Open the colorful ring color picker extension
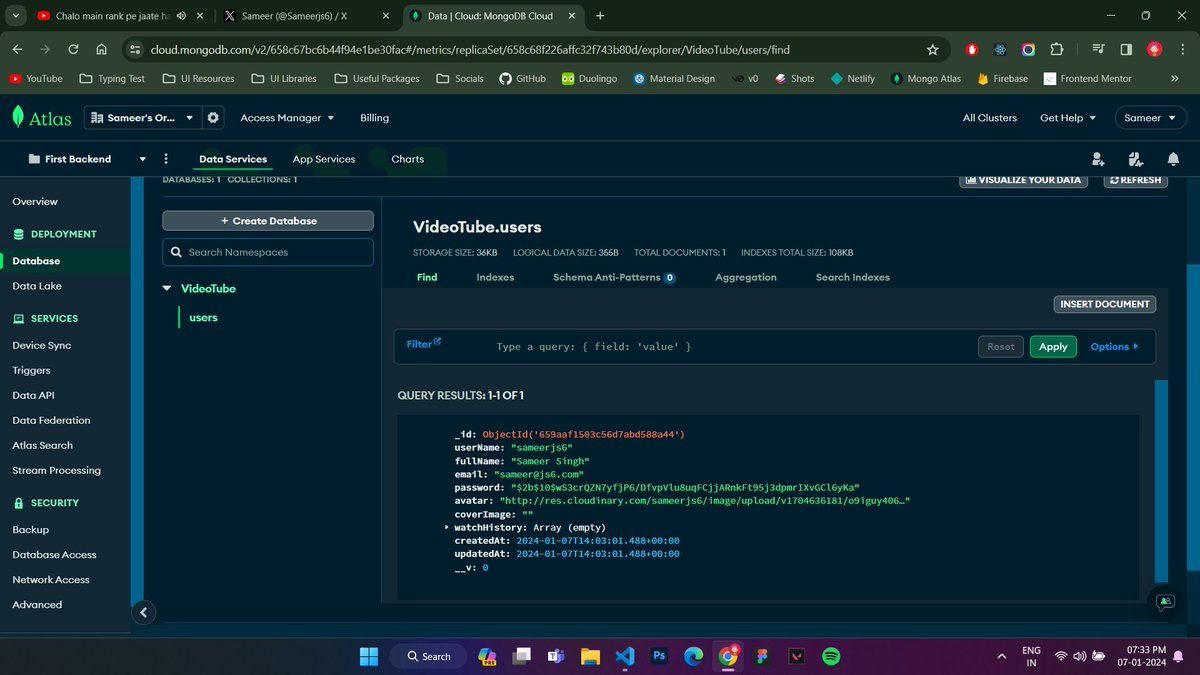The height and width of the screenshot is (675, 1200). pyautogui.click(x=1028, y=50)
